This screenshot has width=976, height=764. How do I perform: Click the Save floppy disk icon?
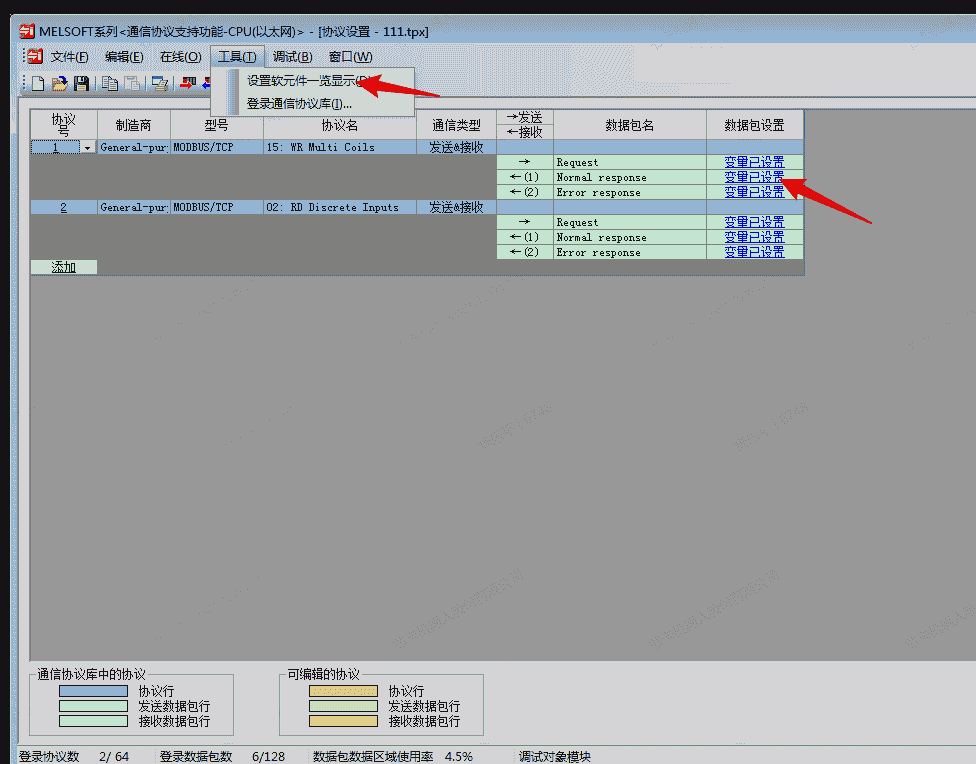pyautogui.click(x=81, y=84)
